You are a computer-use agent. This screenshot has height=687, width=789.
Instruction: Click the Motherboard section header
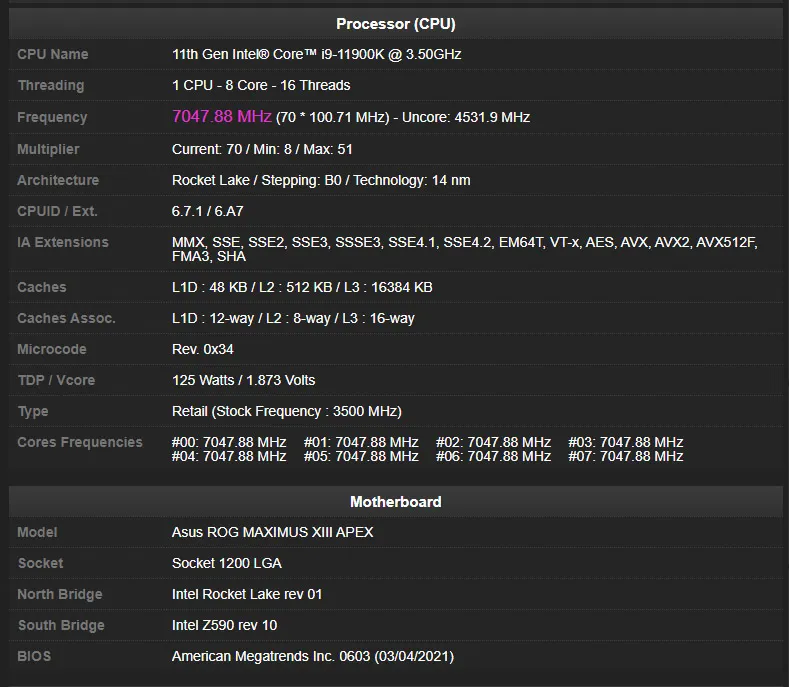396,502
